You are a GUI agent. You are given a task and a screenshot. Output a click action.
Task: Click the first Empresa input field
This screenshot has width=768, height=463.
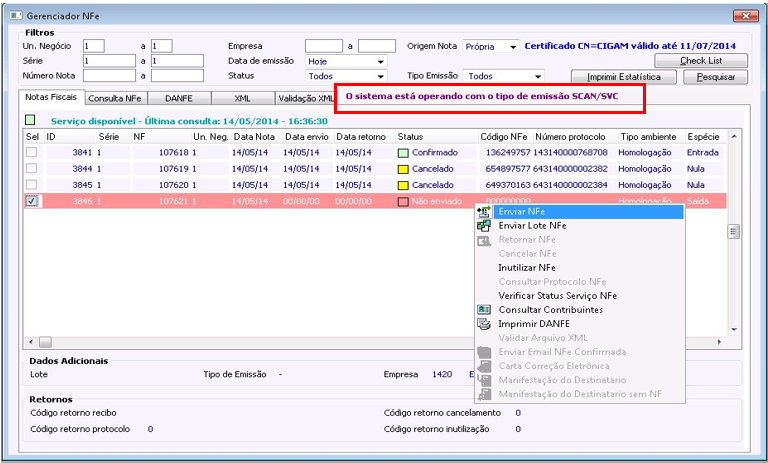pyautogui.click(x=324, y=46)
